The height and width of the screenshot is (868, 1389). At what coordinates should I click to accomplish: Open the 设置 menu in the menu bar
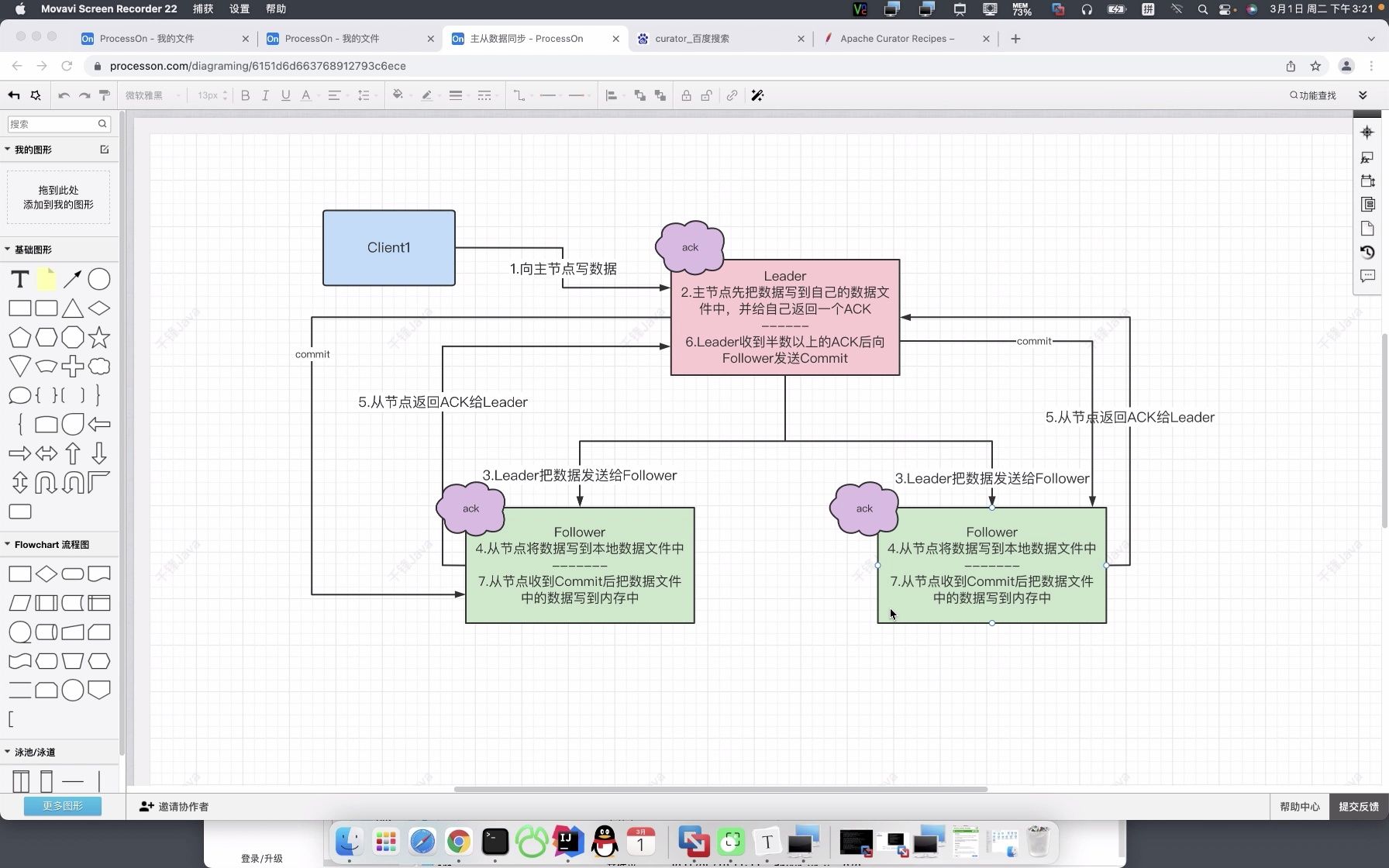(240, 9)
